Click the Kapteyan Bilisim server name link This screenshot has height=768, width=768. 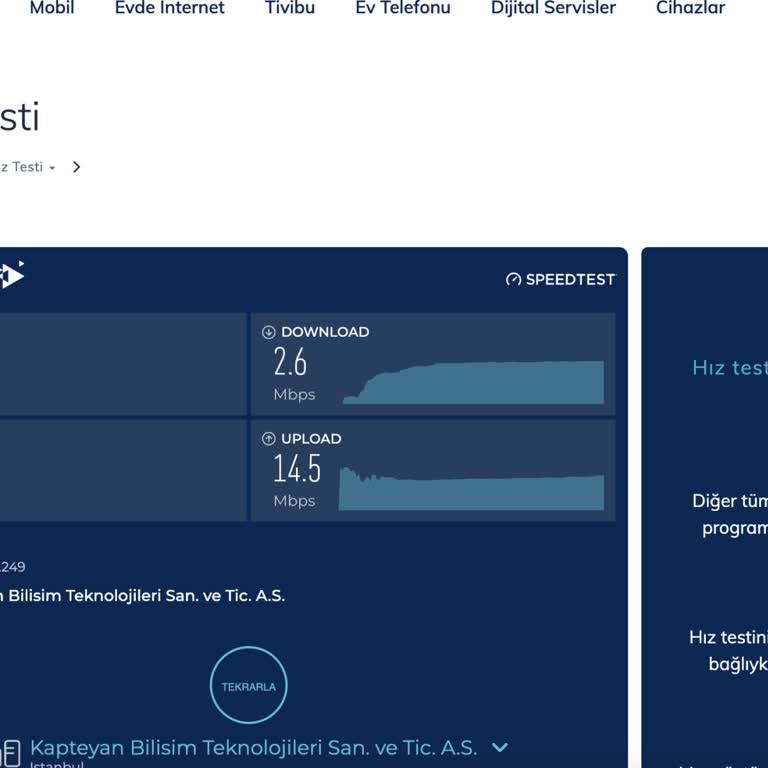(253, 747)
